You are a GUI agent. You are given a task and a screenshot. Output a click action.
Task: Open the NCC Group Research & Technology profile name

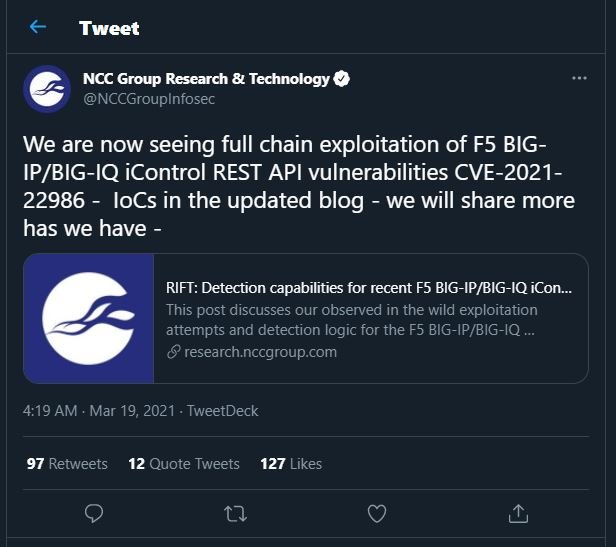206,79
